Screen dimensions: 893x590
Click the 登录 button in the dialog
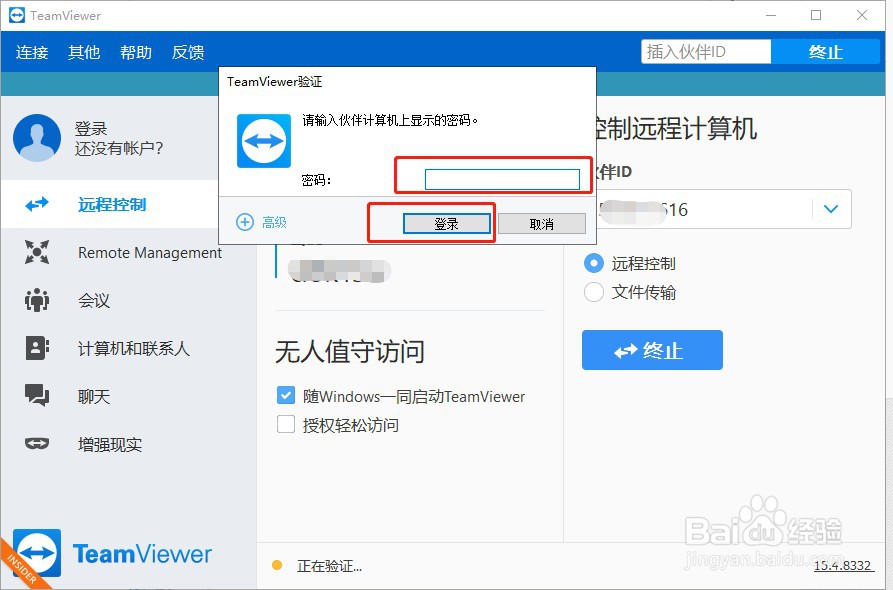point(445,224)
